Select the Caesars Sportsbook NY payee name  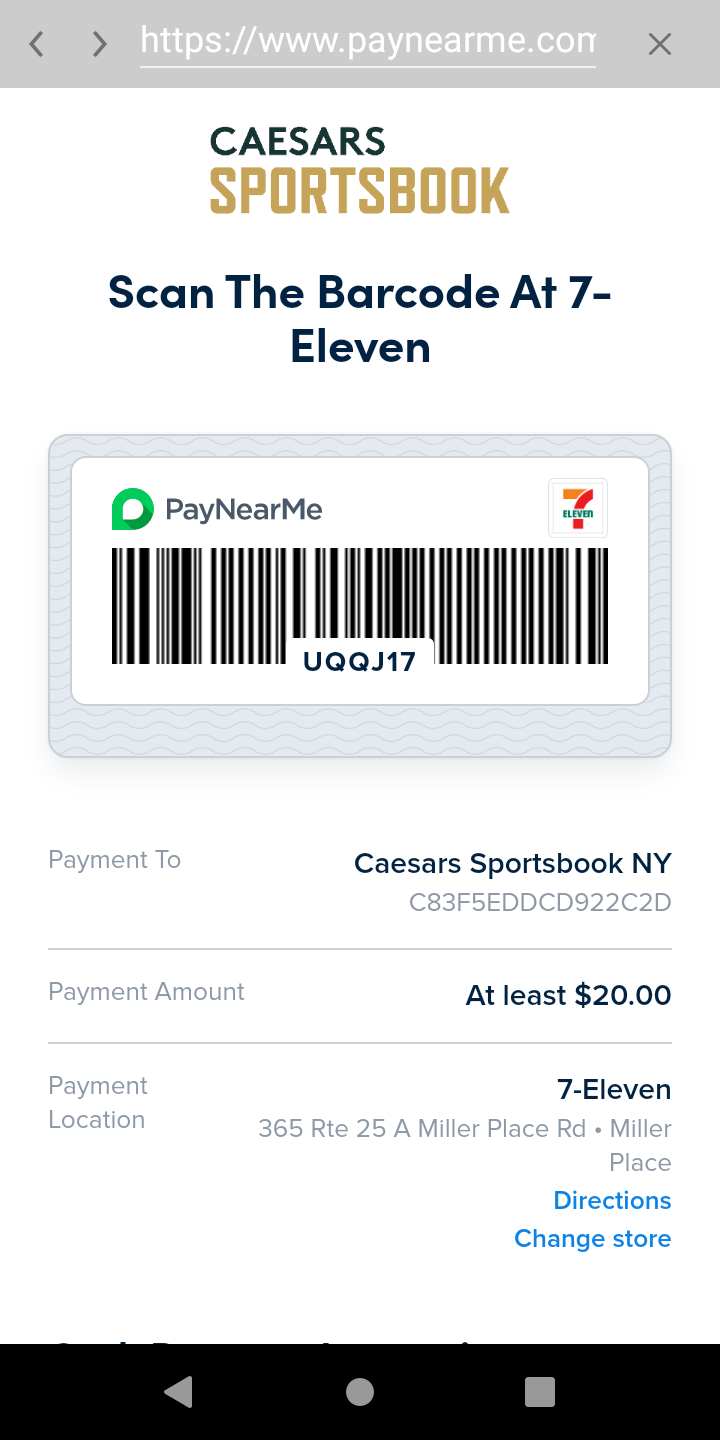[x=513, y=863]
